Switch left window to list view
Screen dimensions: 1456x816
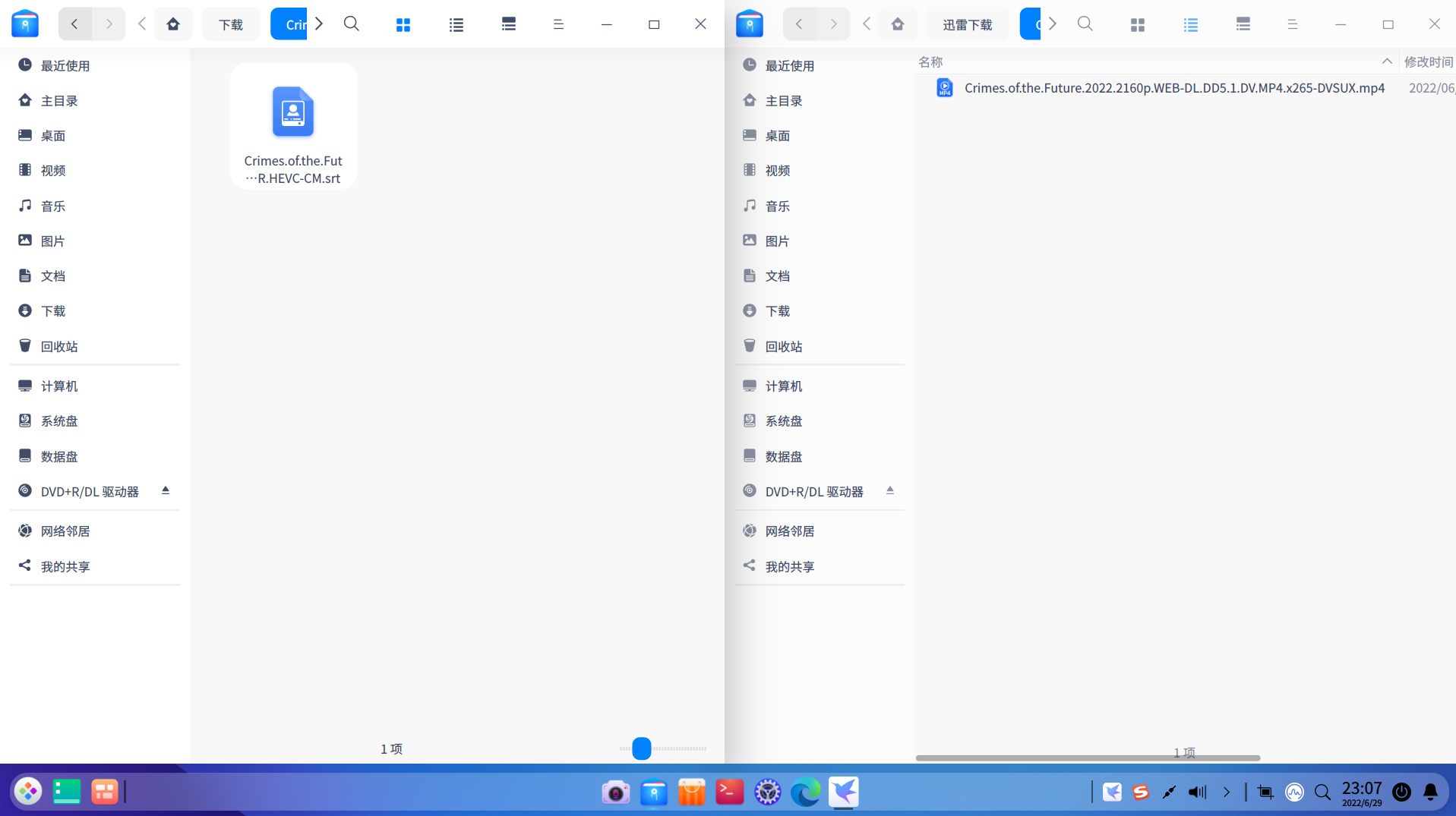[x=456, y=25]
